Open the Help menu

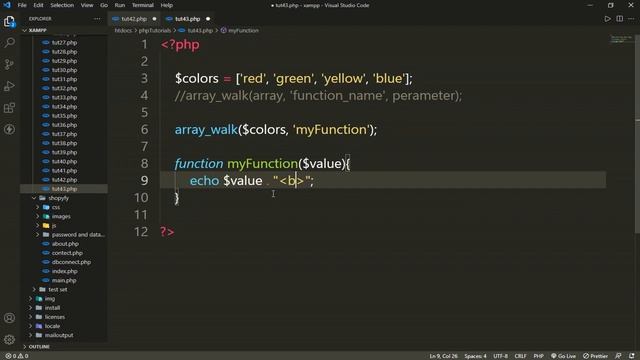point(167,5)
